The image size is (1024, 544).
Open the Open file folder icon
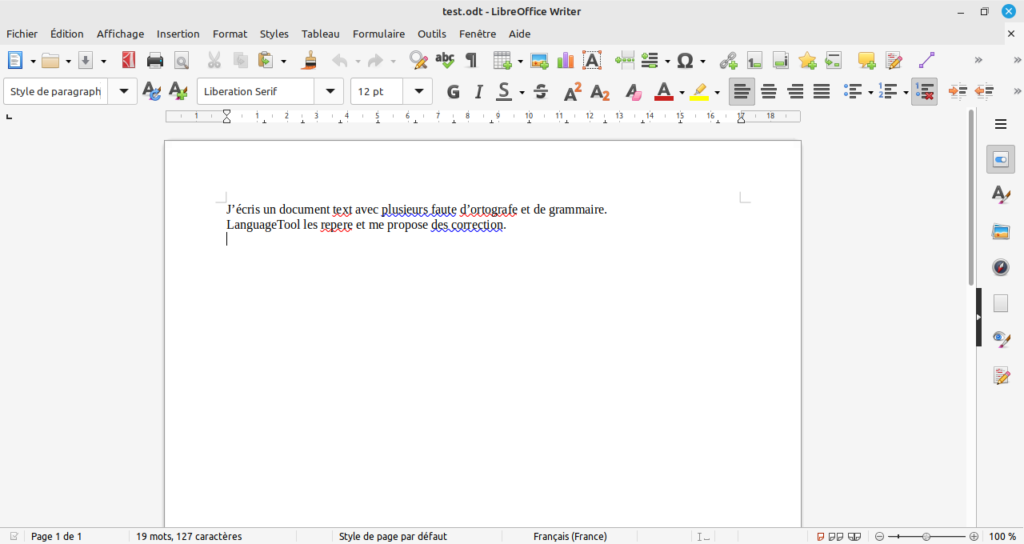(x=50, y=61)
